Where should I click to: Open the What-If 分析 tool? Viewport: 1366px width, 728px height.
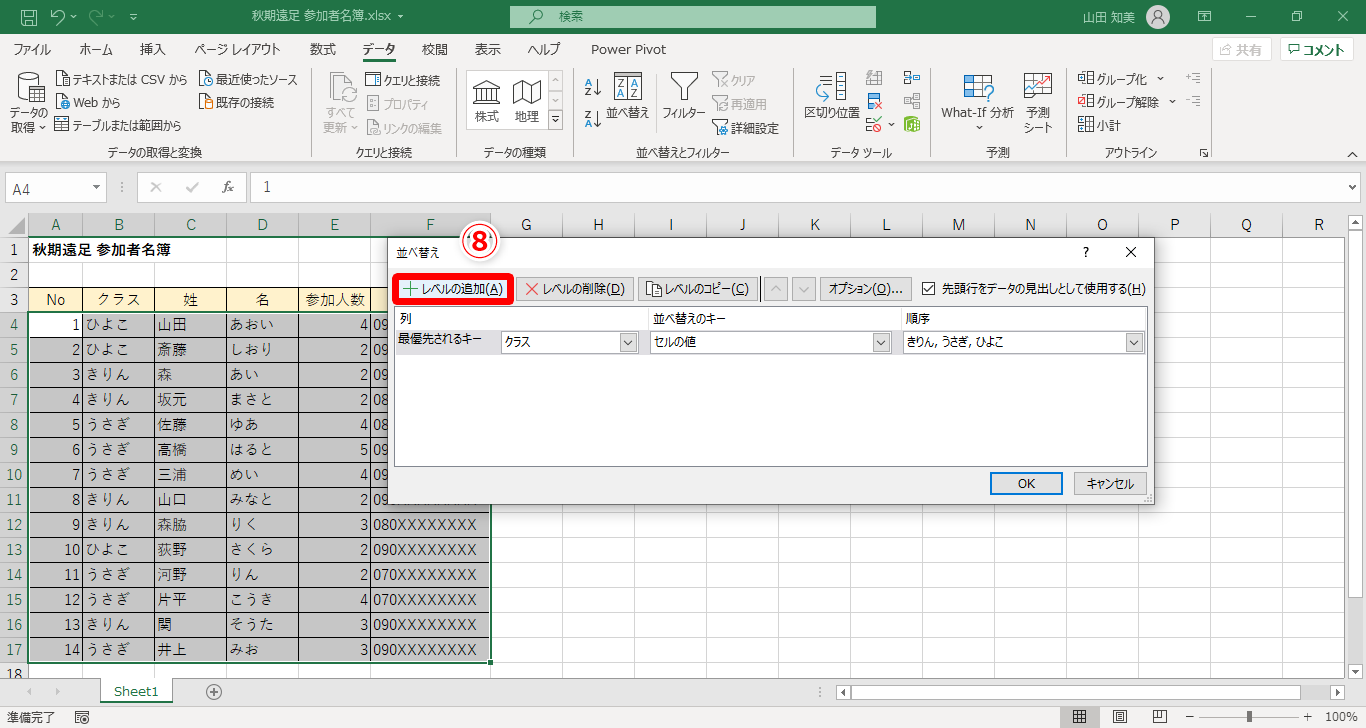(977, 104)
